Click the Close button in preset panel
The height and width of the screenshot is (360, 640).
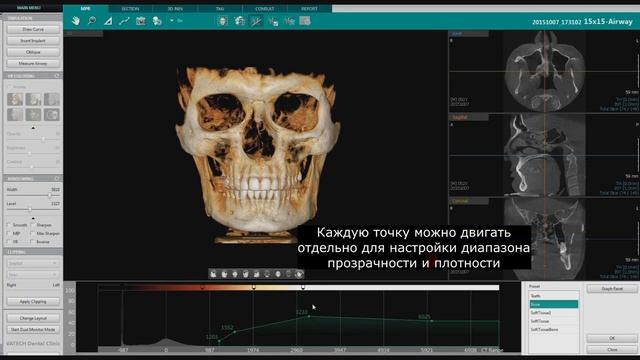click(x=612, y=349)
